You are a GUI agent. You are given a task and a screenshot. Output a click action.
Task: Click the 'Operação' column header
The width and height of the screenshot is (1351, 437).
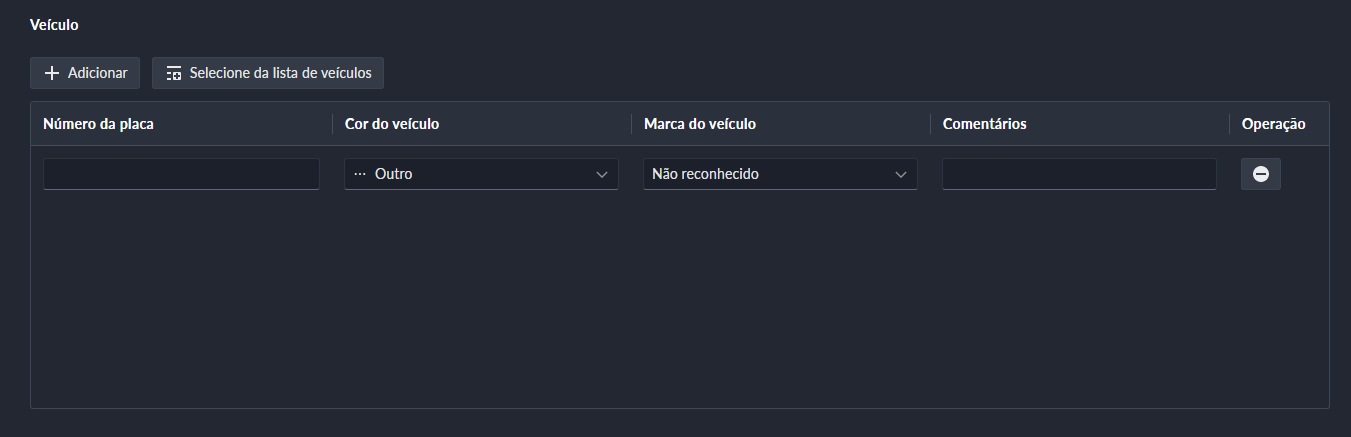coord(1274,124)
